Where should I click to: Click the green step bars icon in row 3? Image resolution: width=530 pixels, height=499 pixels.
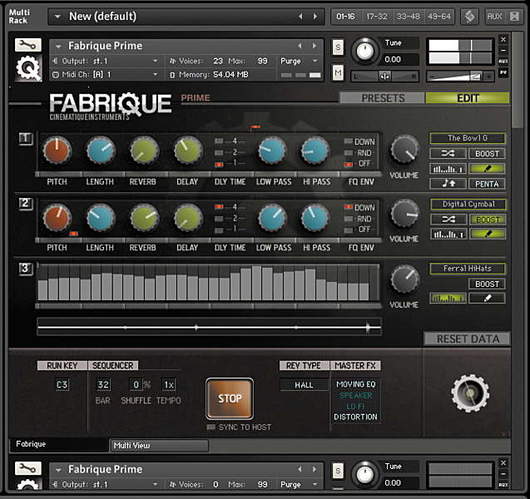[x=448, y=298]
